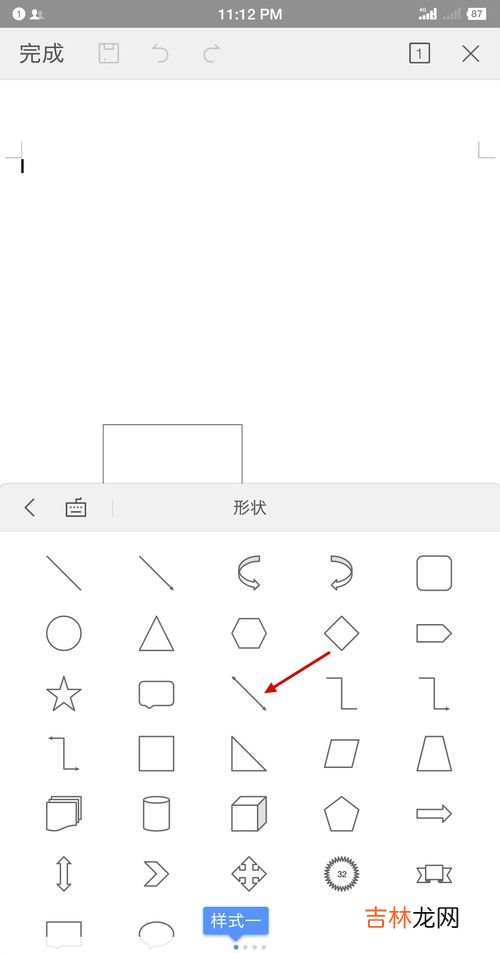The height and width of the screenshot is (953, 500).
Task: Go back from the 形状 panel
Action: point(29,507)
